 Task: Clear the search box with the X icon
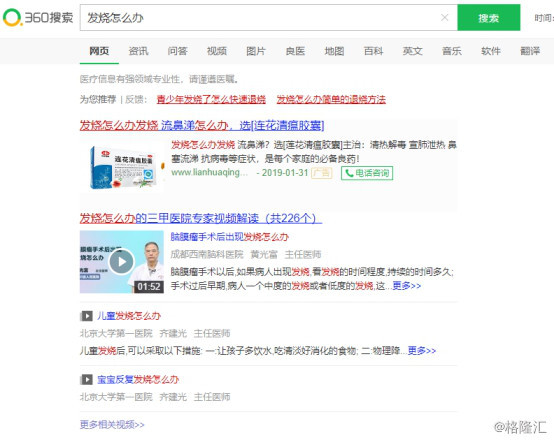point(444,17)
